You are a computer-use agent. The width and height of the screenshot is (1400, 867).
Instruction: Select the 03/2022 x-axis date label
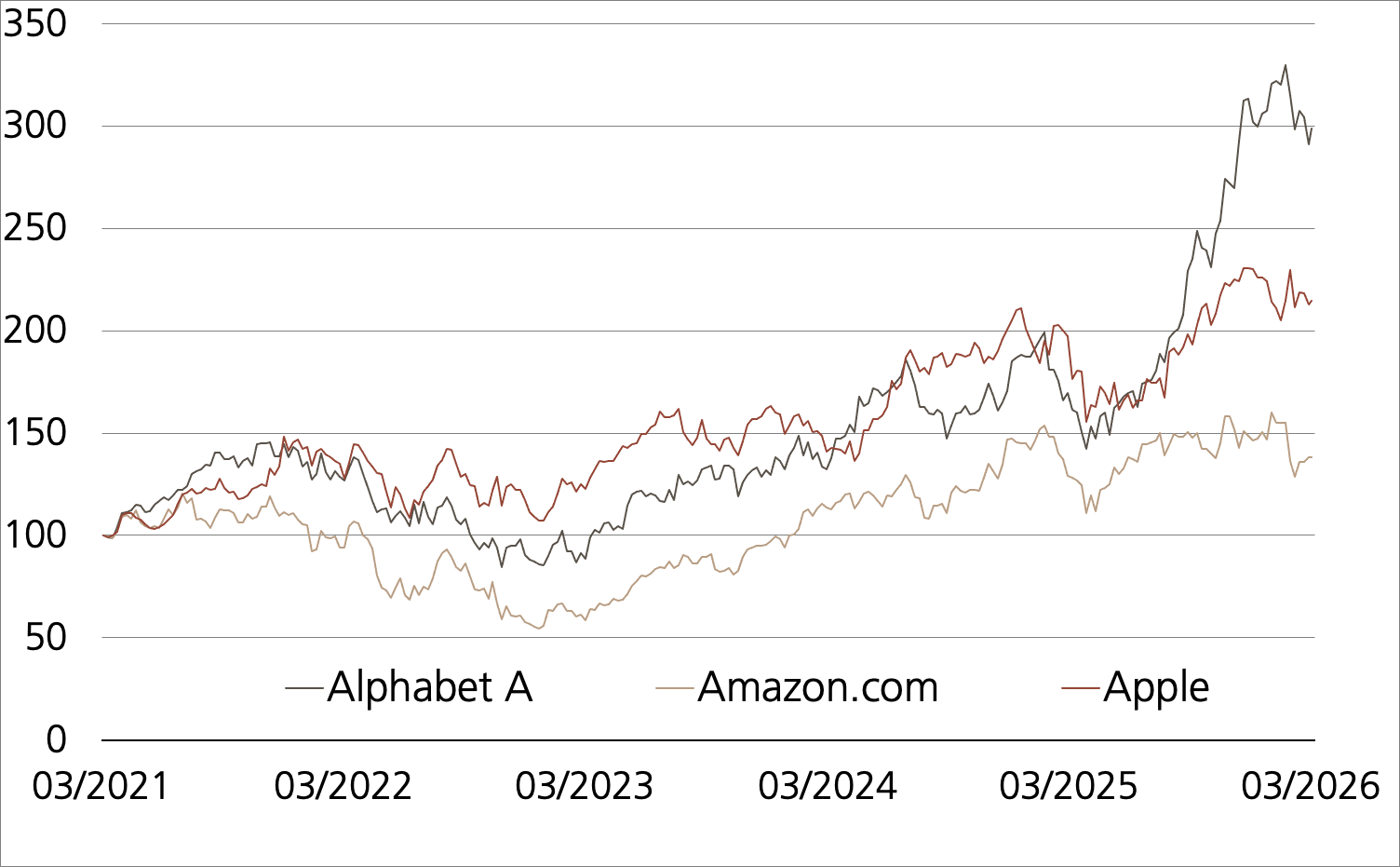coord(343,787)
